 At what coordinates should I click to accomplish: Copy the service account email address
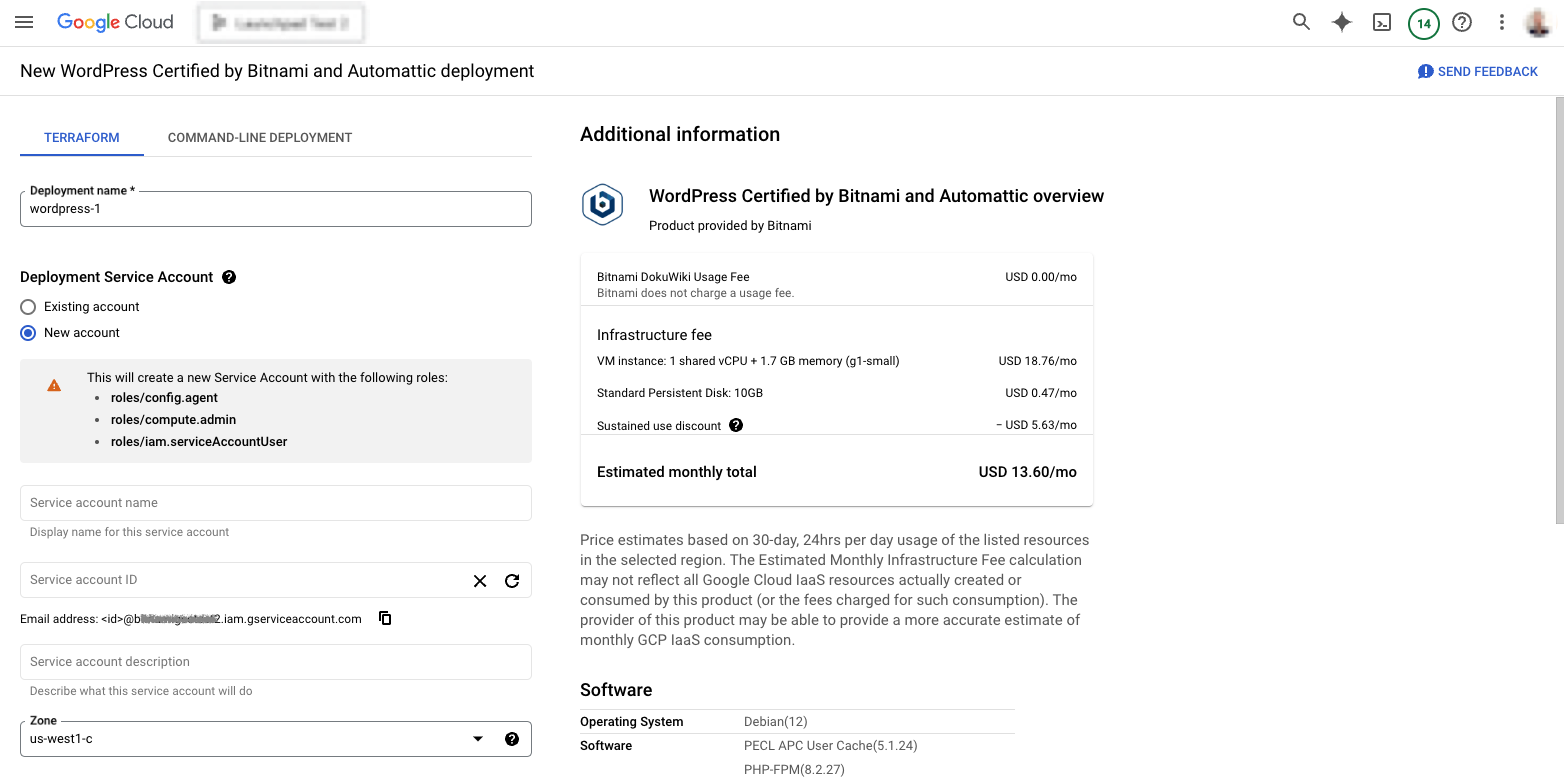[x=385, y=618]
